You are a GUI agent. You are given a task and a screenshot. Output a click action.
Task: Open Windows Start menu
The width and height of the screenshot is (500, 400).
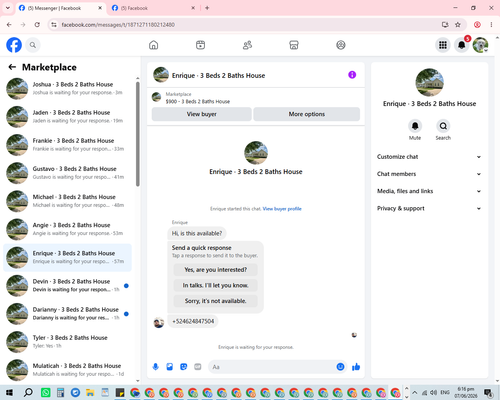pos(9,392)
